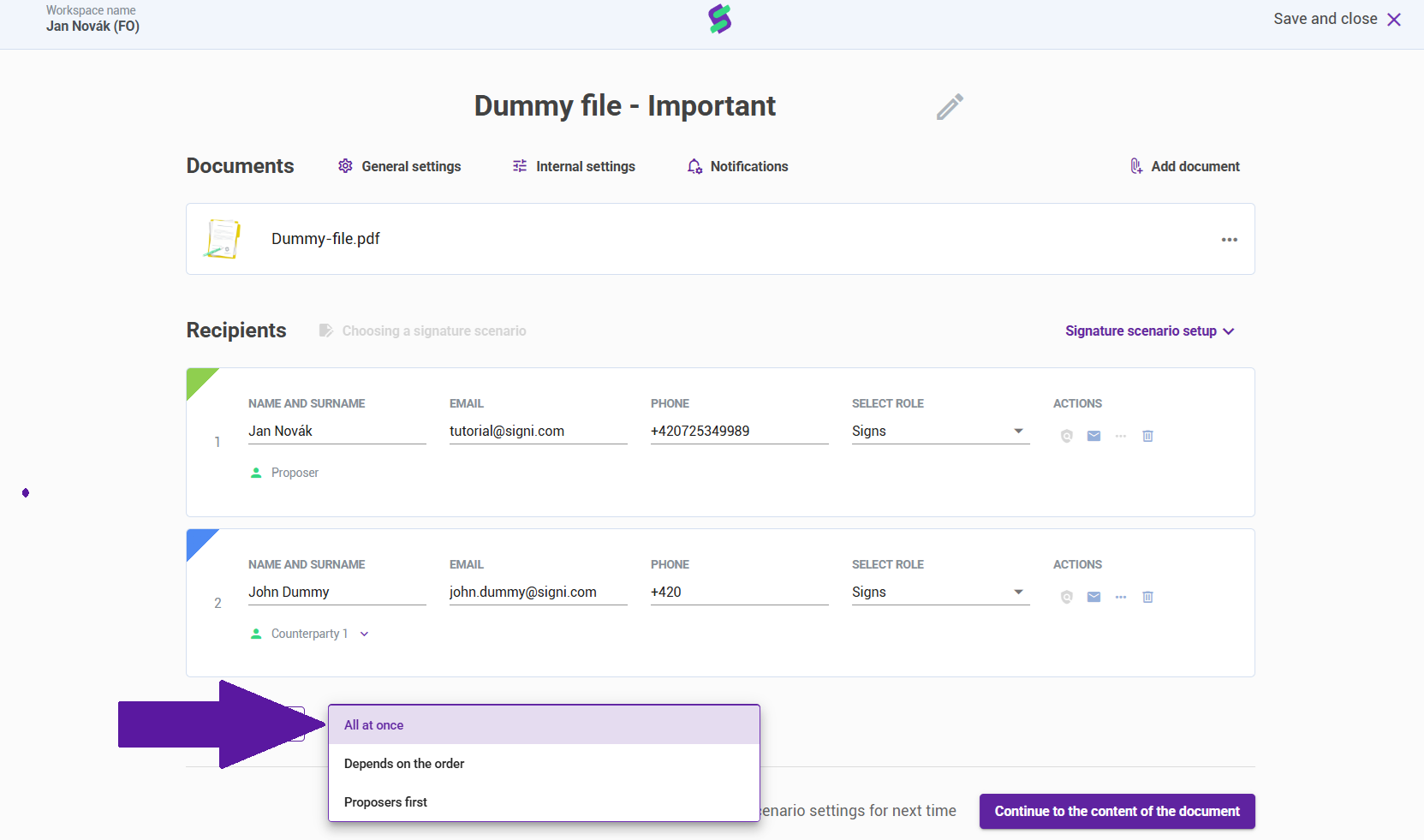
Task: Click John Dummy's phone field showing +420
Action: pos(740,592)
